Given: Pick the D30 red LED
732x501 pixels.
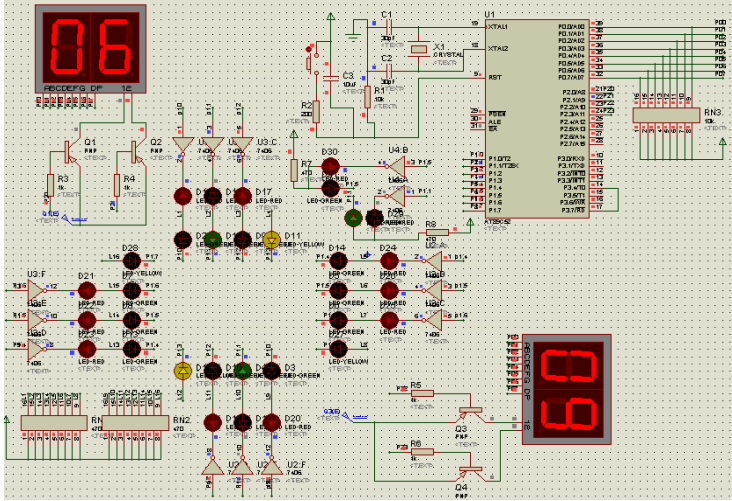Looking at the screenshot, I should [330, 166].
